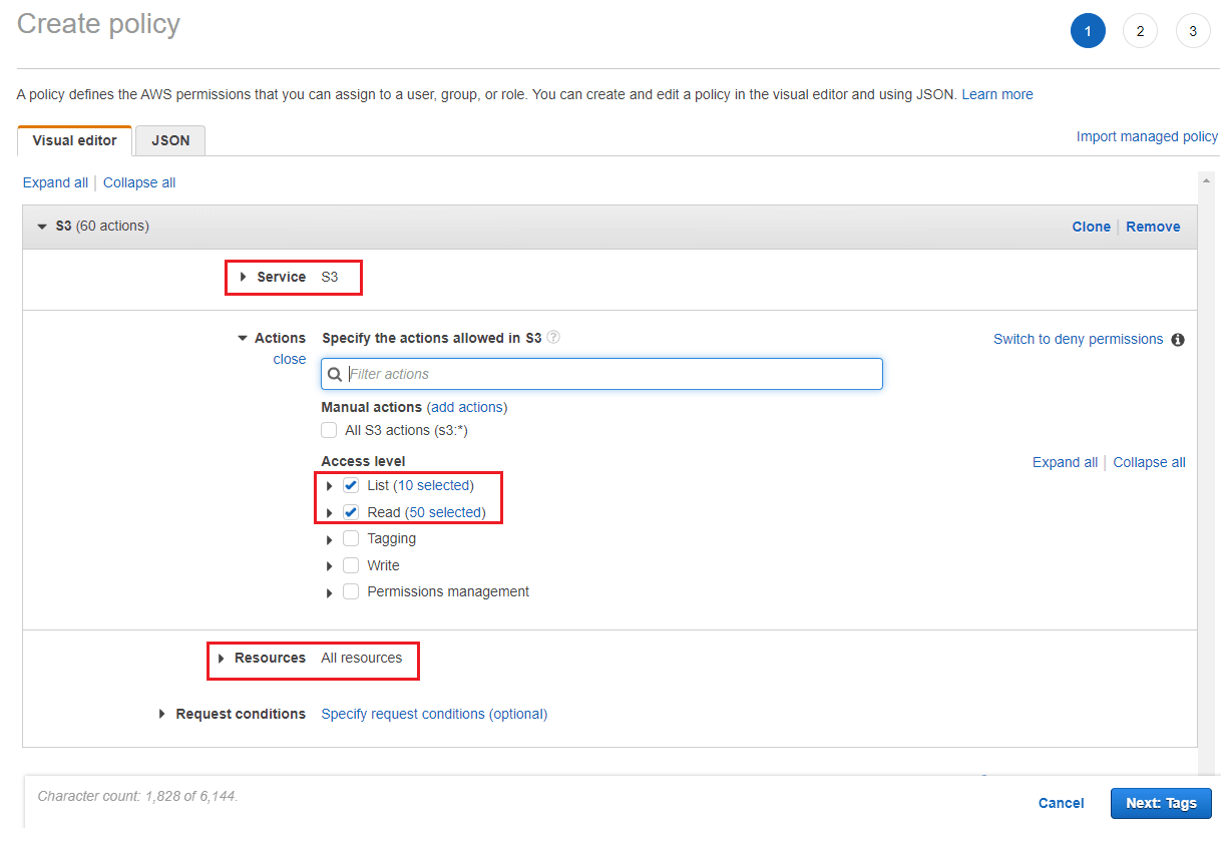Click the top Expand all link
Viewport: 1221px width, 842px height.
(55, 182)
